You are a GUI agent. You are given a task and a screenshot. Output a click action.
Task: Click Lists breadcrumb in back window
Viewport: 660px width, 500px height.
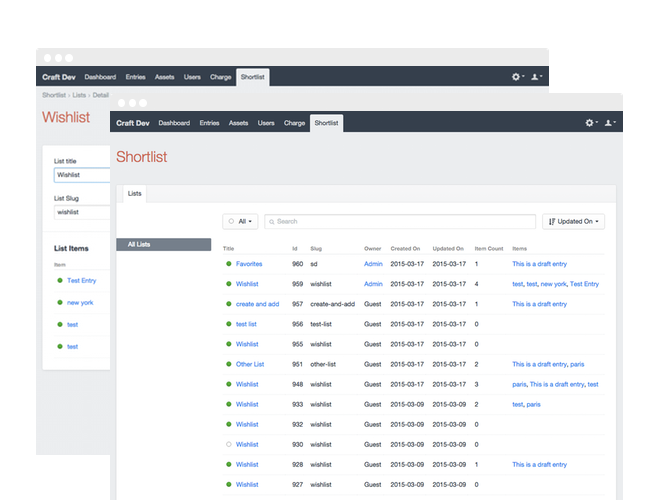pyautogui.click(x=79, y=95)
